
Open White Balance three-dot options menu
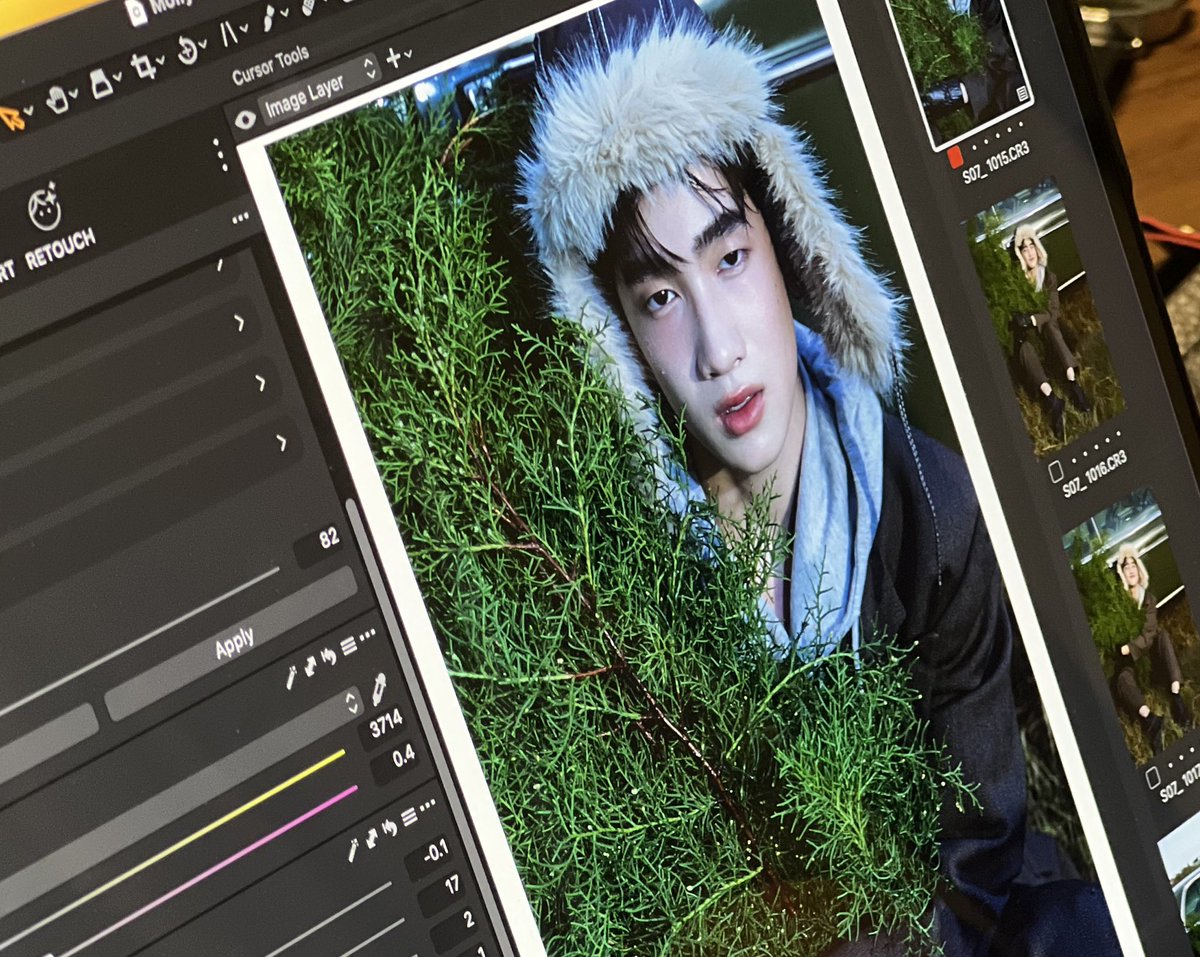tap(367, 634)
